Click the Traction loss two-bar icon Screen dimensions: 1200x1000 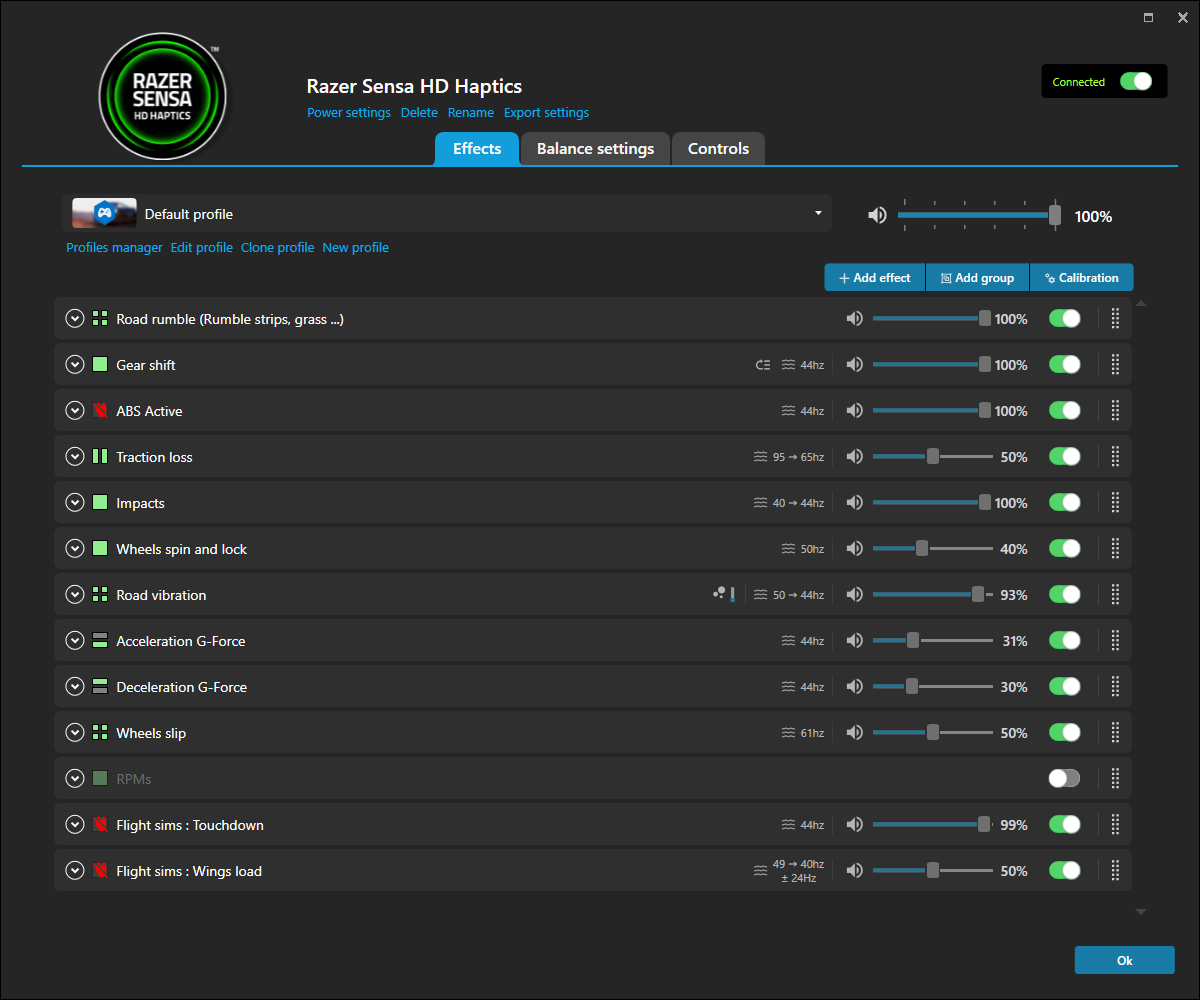click(100, 457)
